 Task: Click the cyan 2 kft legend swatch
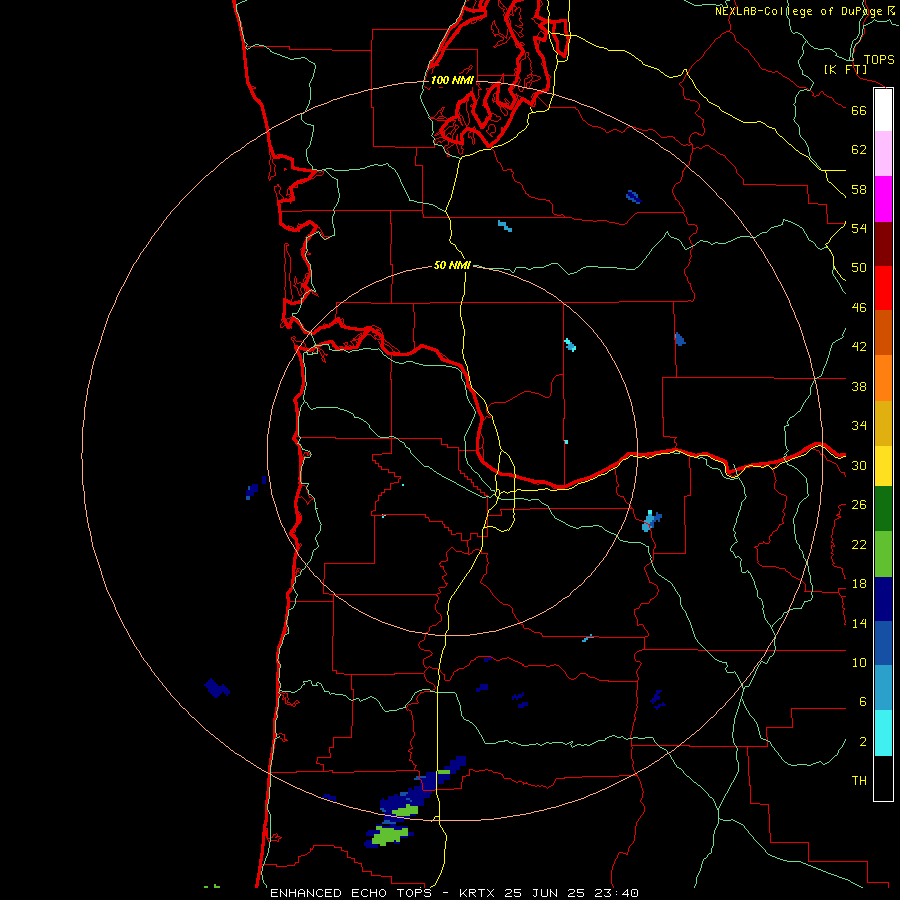coord(883,733)
